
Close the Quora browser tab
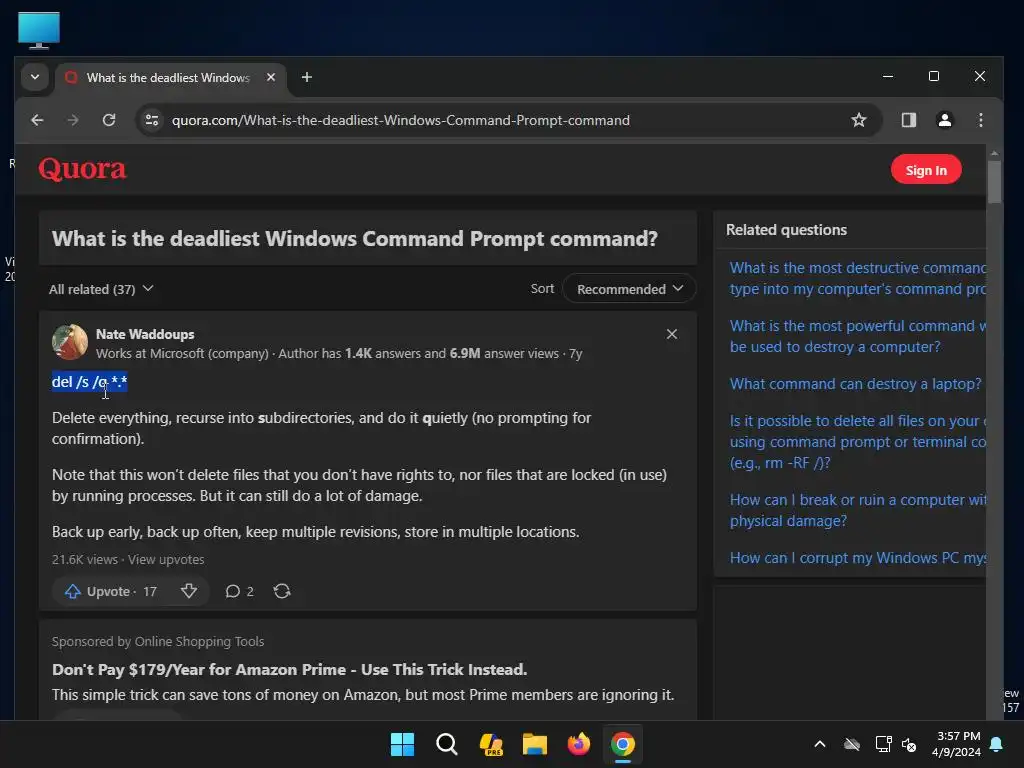coord(271,77)
